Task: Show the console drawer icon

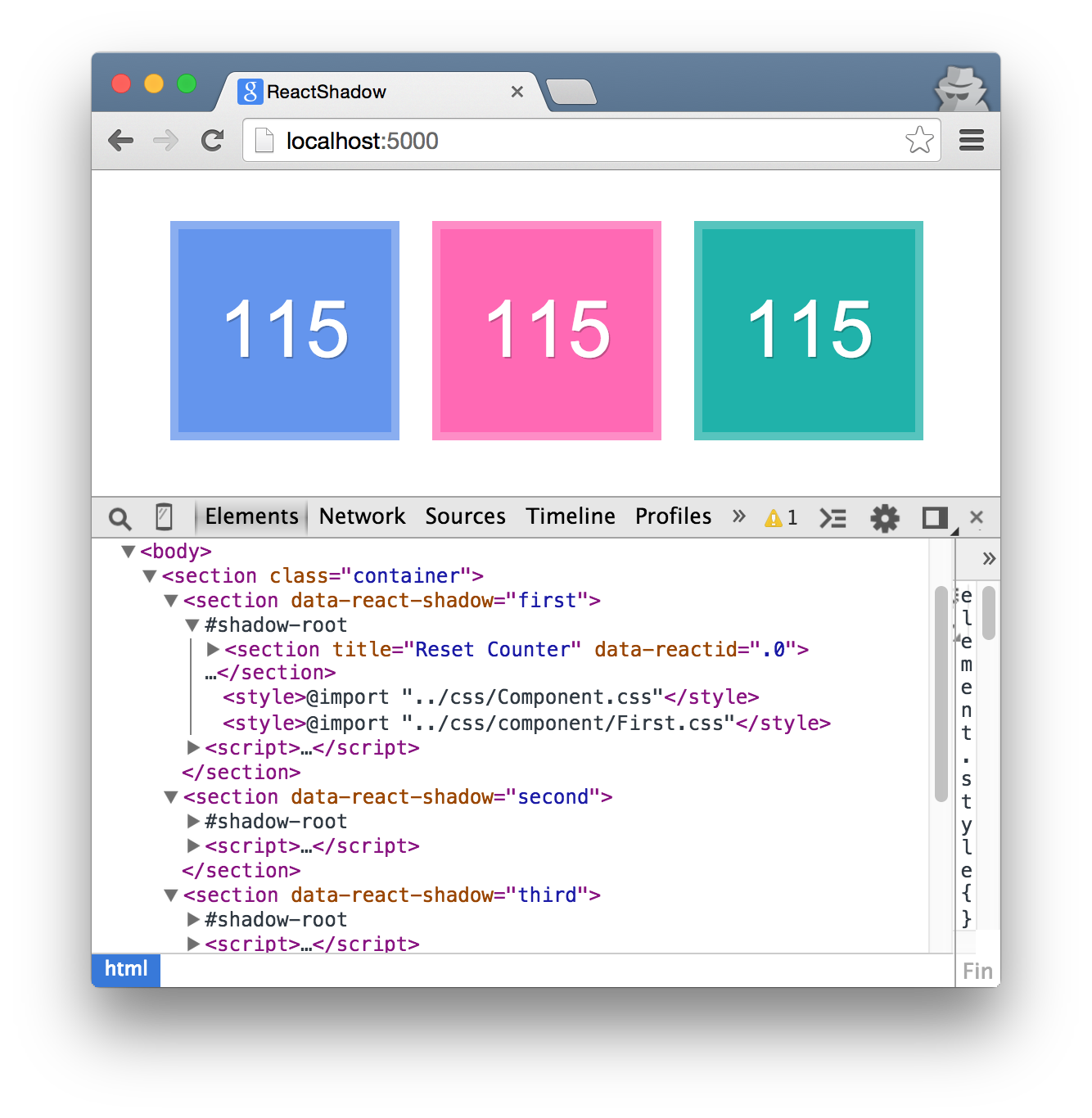Action: [833, 518]
